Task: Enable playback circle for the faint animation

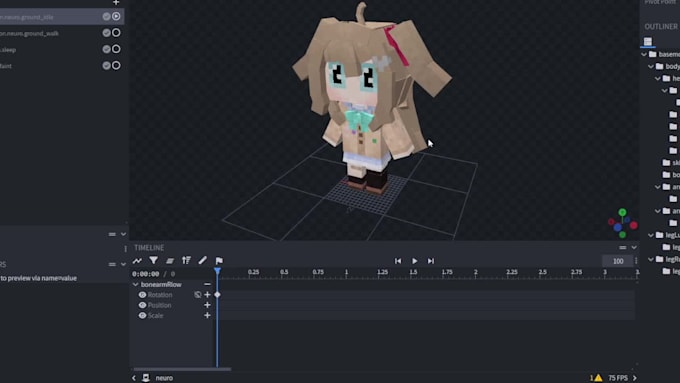Action: (116, 65)
